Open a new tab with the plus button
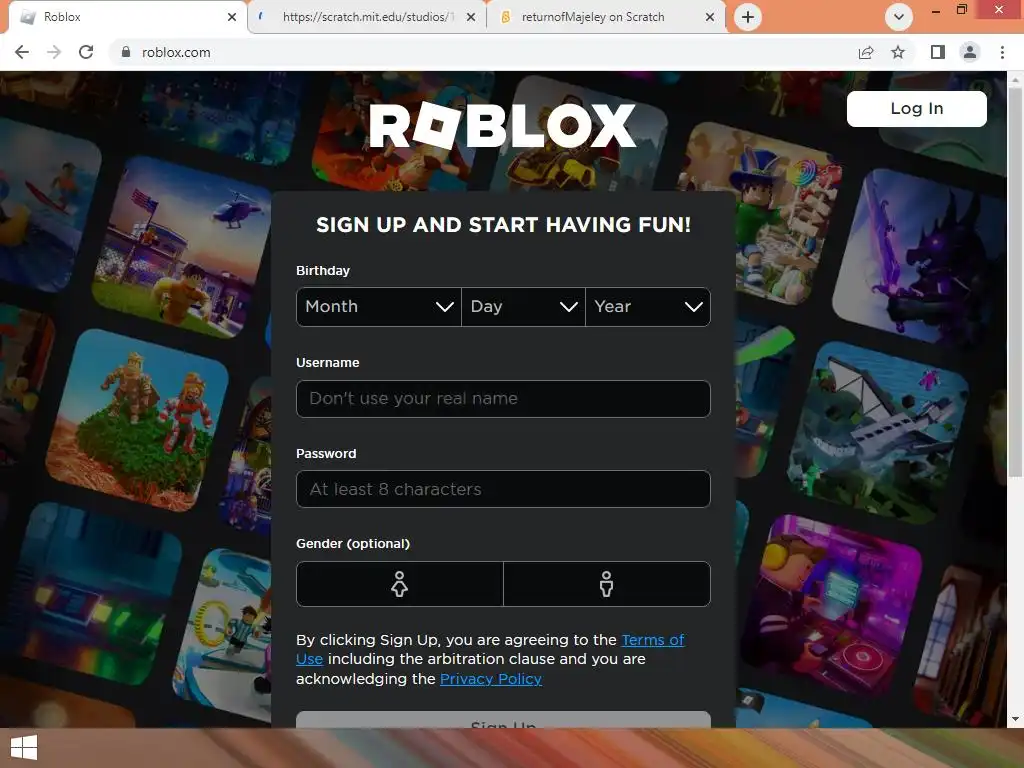1024x768 pixels. 748,17
